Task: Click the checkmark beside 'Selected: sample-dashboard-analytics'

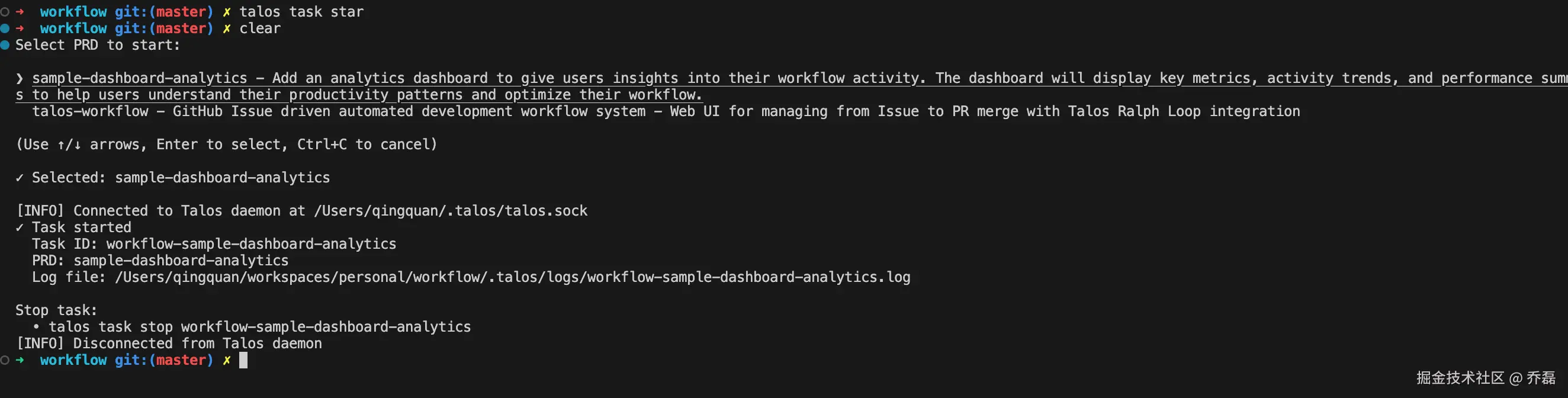Action: [x=20, y=177]
